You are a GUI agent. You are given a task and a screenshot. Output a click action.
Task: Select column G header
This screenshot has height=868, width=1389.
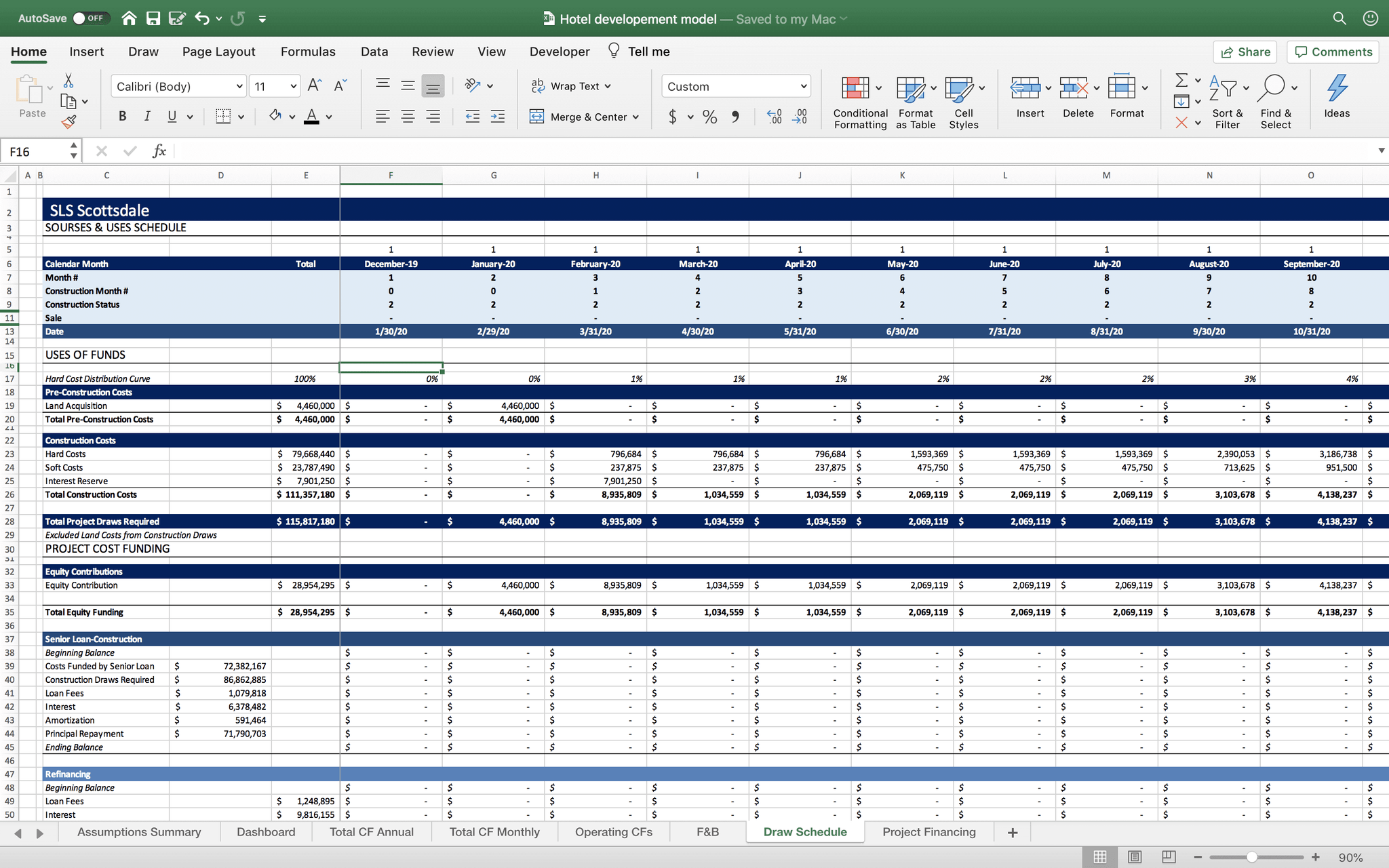pos(493,176)
